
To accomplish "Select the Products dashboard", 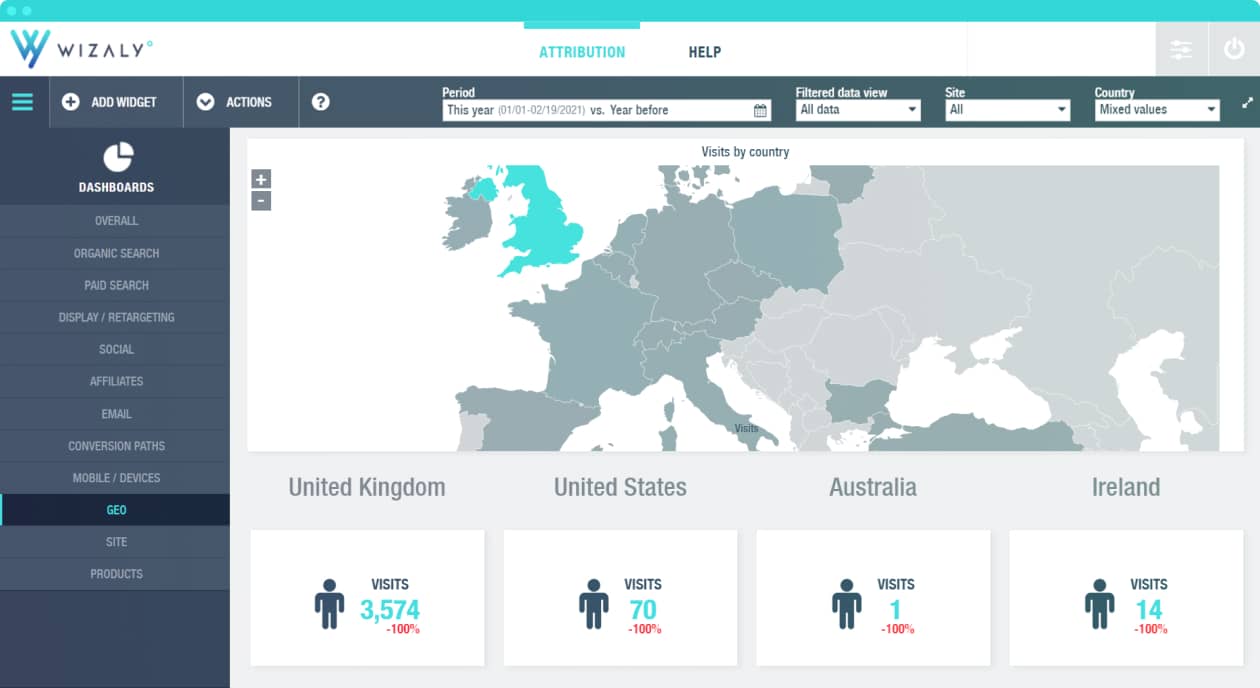I will 115,574.
